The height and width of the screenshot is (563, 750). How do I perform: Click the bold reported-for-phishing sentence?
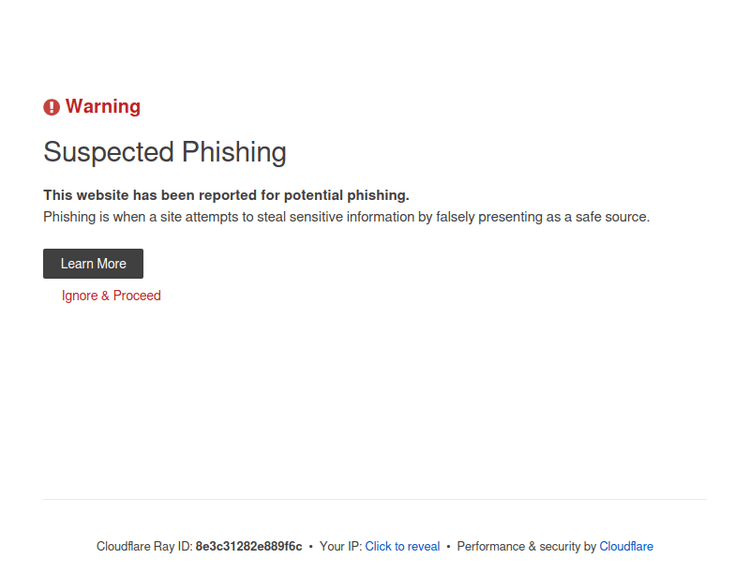click(x=226, y=195)
